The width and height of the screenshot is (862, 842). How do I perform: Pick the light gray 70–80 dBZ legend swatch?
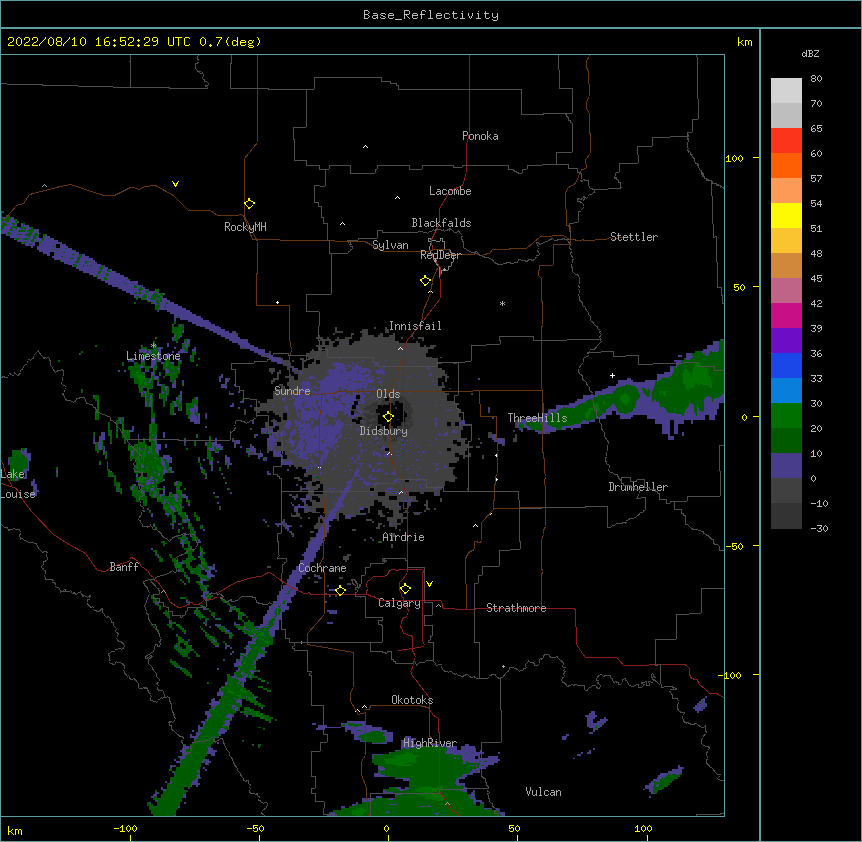pyautogui.click(x=786, y=91)
